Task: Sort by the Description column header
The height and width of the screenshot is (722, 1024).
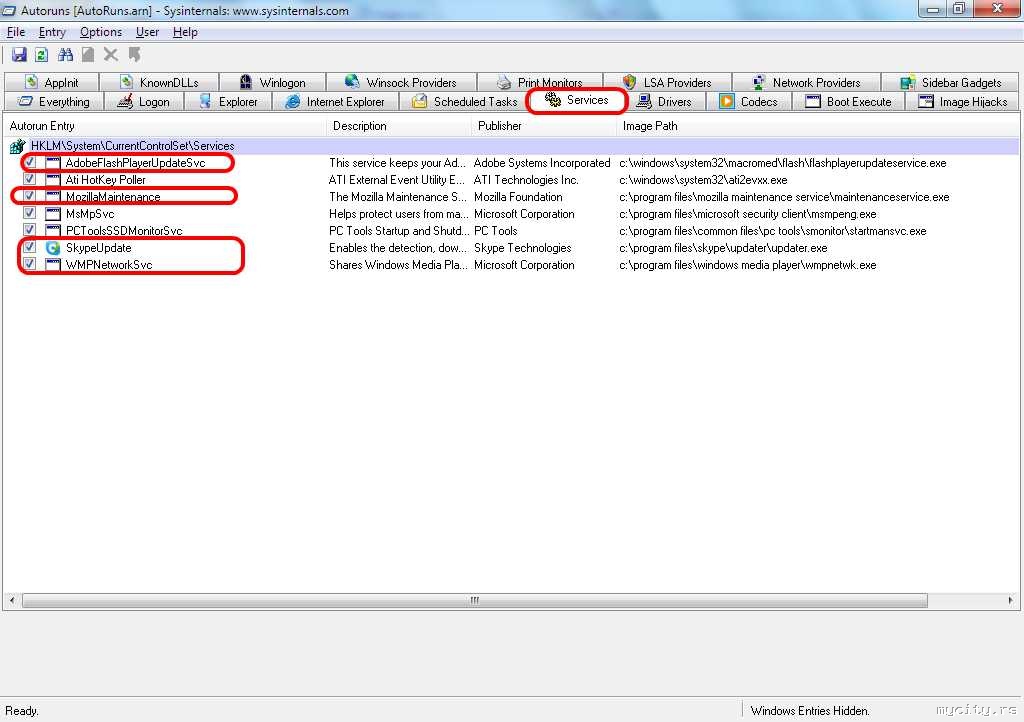Action: tap(398, 126)
